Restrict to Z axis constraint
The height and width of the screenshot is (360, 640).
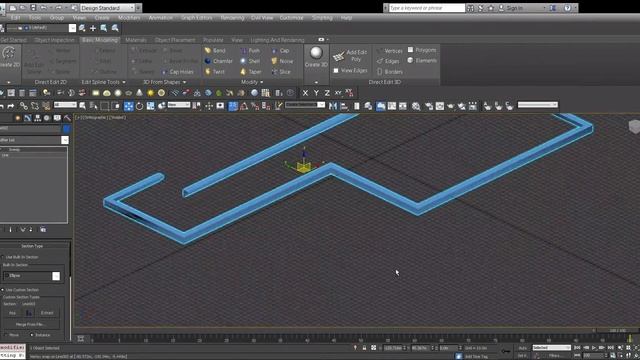[327, 93]
